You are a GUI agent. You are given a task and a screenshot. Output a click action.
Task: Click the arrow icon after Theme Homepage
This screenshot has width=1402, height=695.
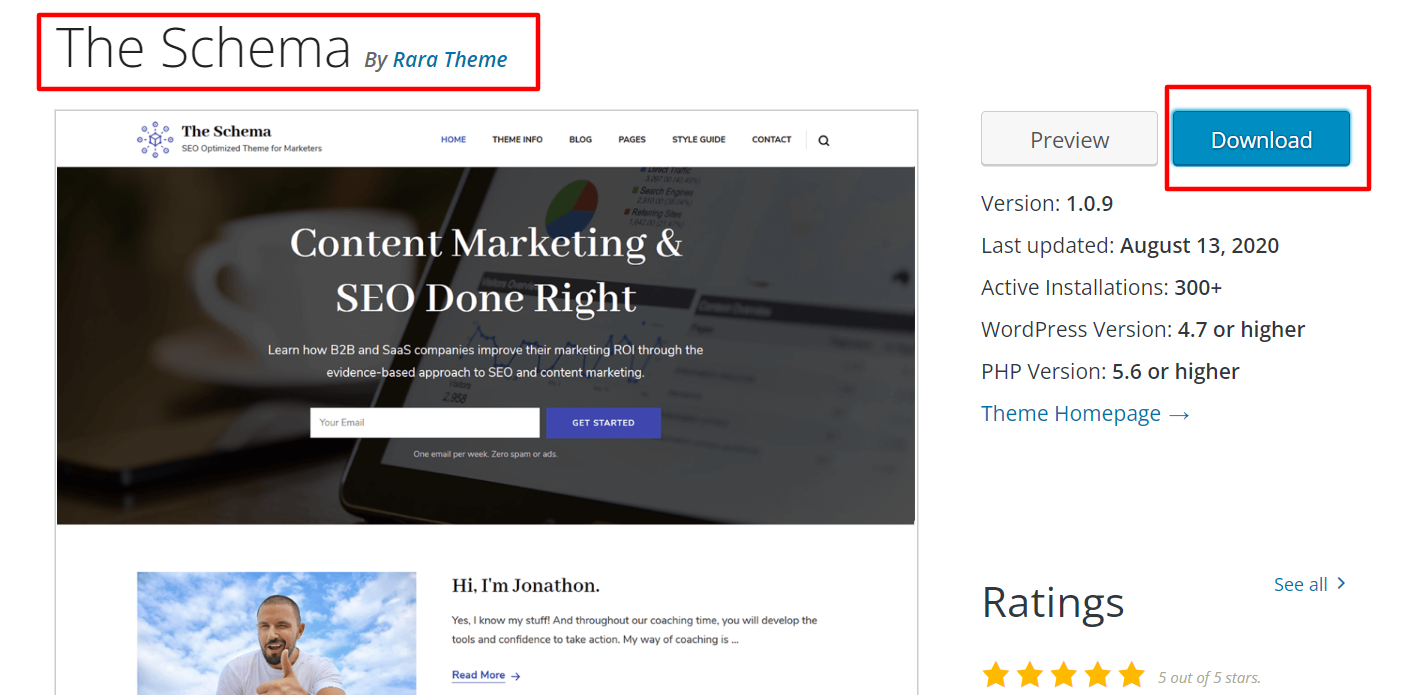[x=1180, y=413]
